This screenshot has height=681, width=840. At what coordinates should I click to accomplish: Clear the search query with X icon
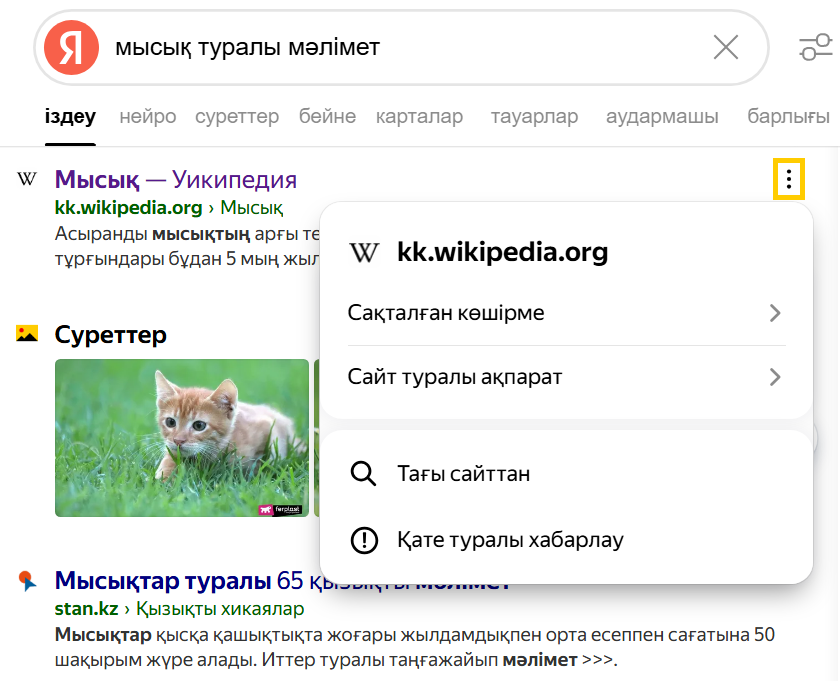tap(725, 47)
